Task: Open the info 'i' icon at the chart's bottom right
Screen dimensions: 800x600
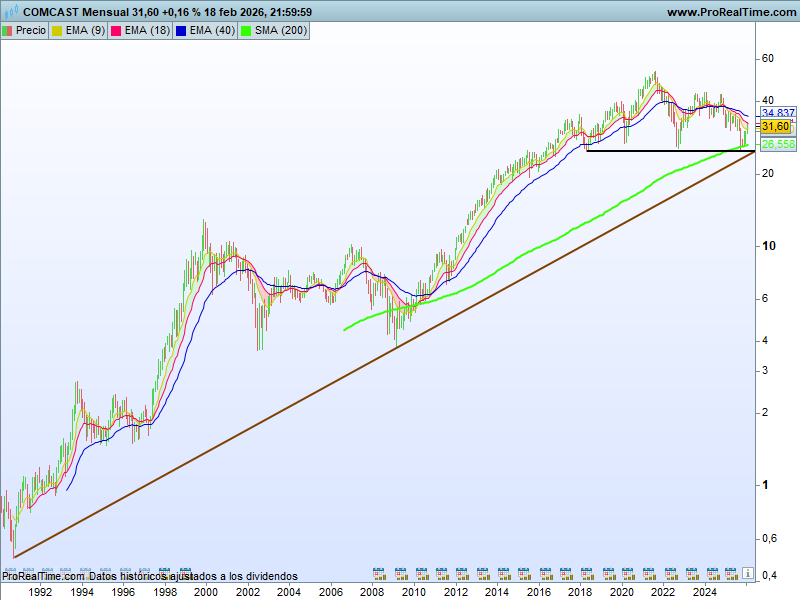Action: point(747,573)
